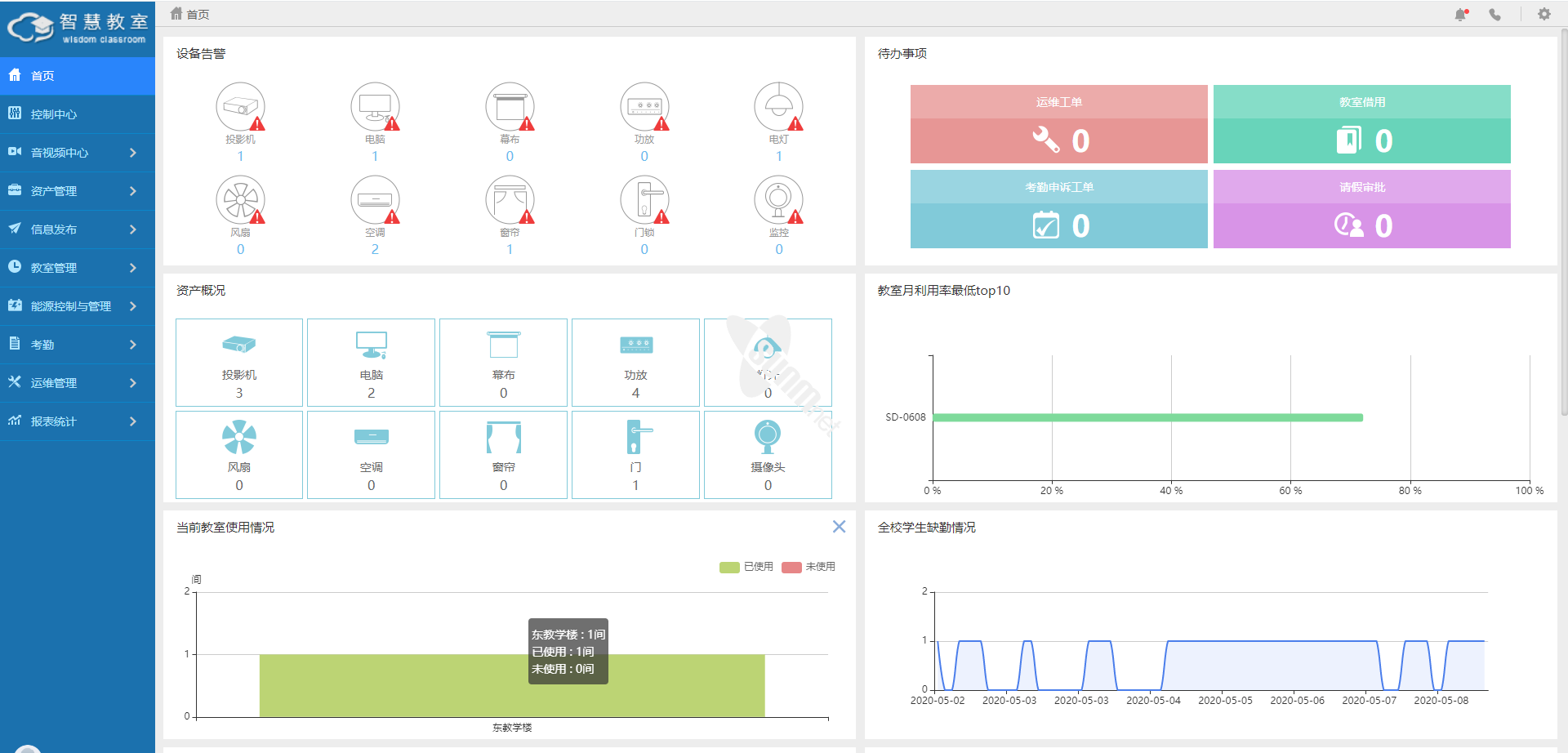Select the door asset tile
This screenshot has height=753, width=1568.
pyautogui.click(x=635, y=454)
